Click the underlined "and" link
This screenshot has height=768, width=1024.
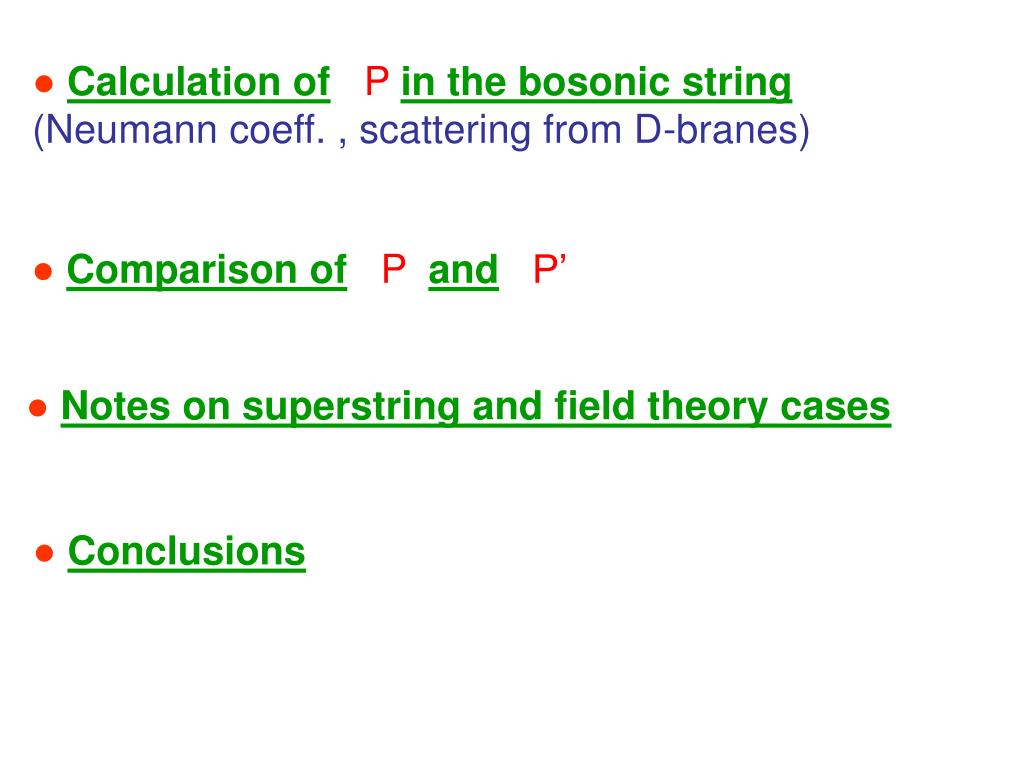tap(463, 270)
